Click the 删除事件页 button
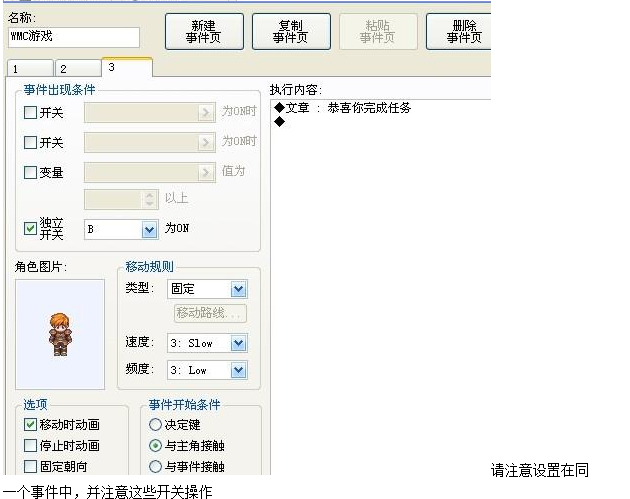This screenshot has height=499, width=630. pyautogui.click(x=459, y=31)
